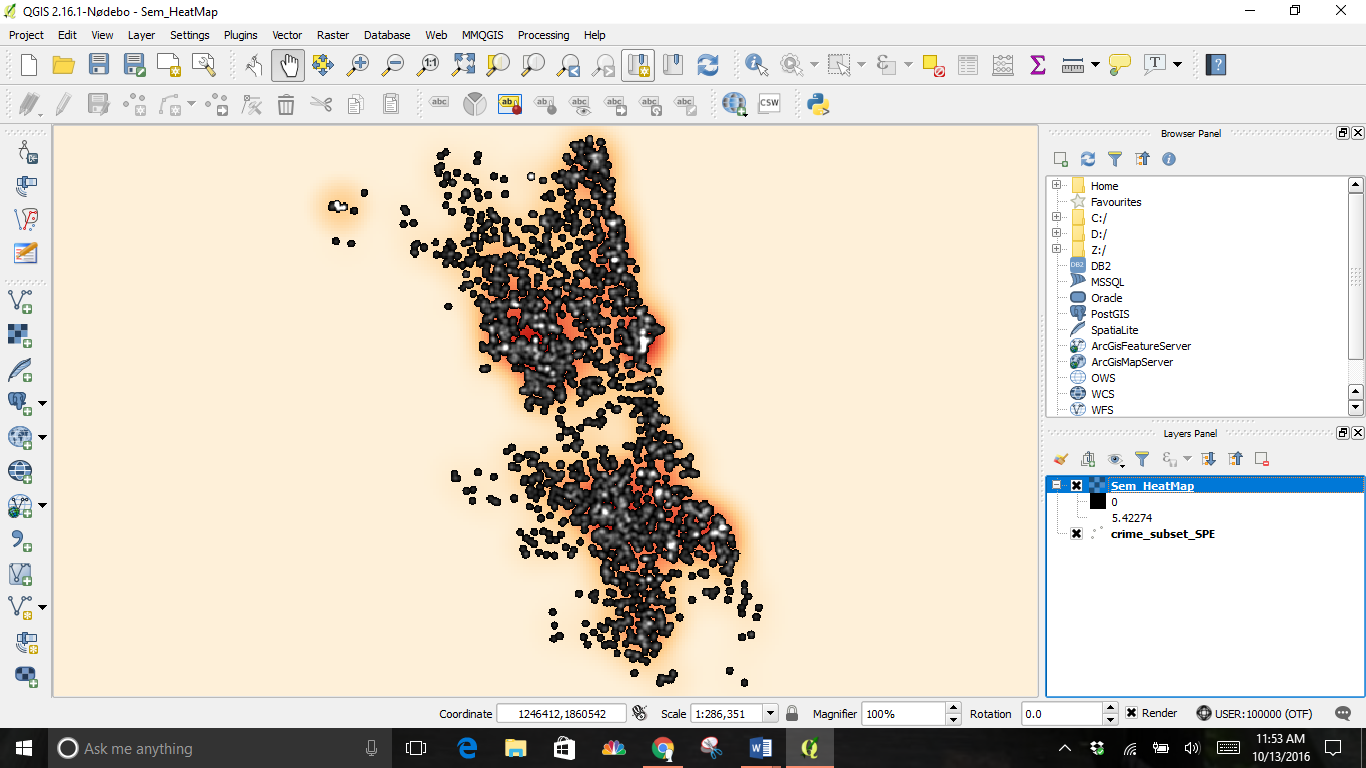Activate the Identify Features tool

756,65
